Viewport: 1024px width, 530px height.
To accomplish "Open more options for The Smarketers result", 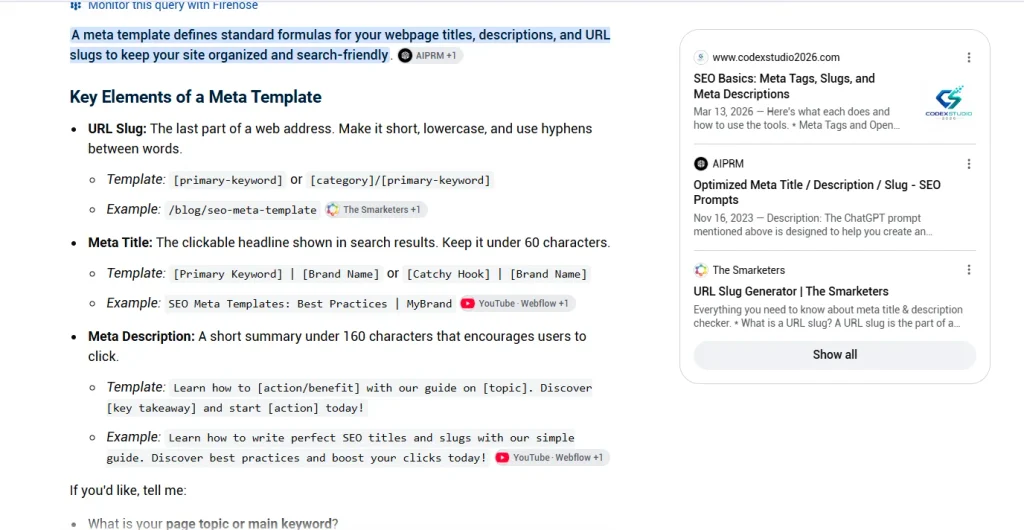I will click(969, 270).
